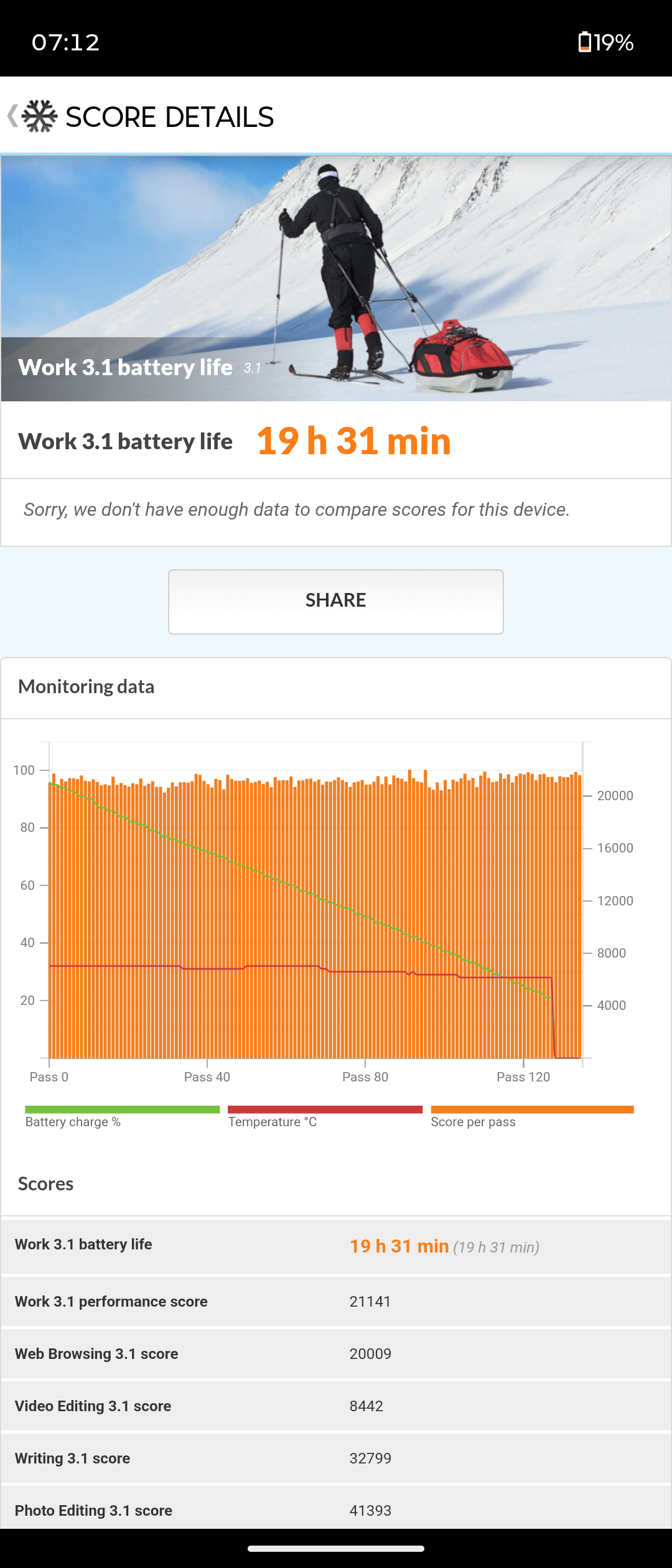
Task: Open the Photo Editing 3.1 score row
Action: tap(336, 1509)
